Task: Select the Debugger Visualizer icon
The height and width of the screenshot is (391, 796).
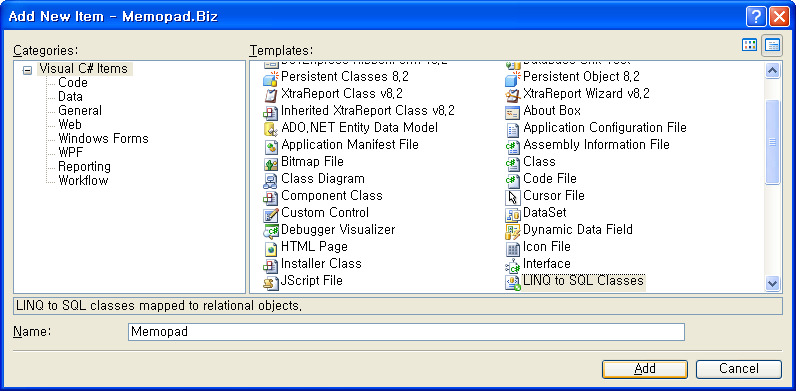Action: 271,231
